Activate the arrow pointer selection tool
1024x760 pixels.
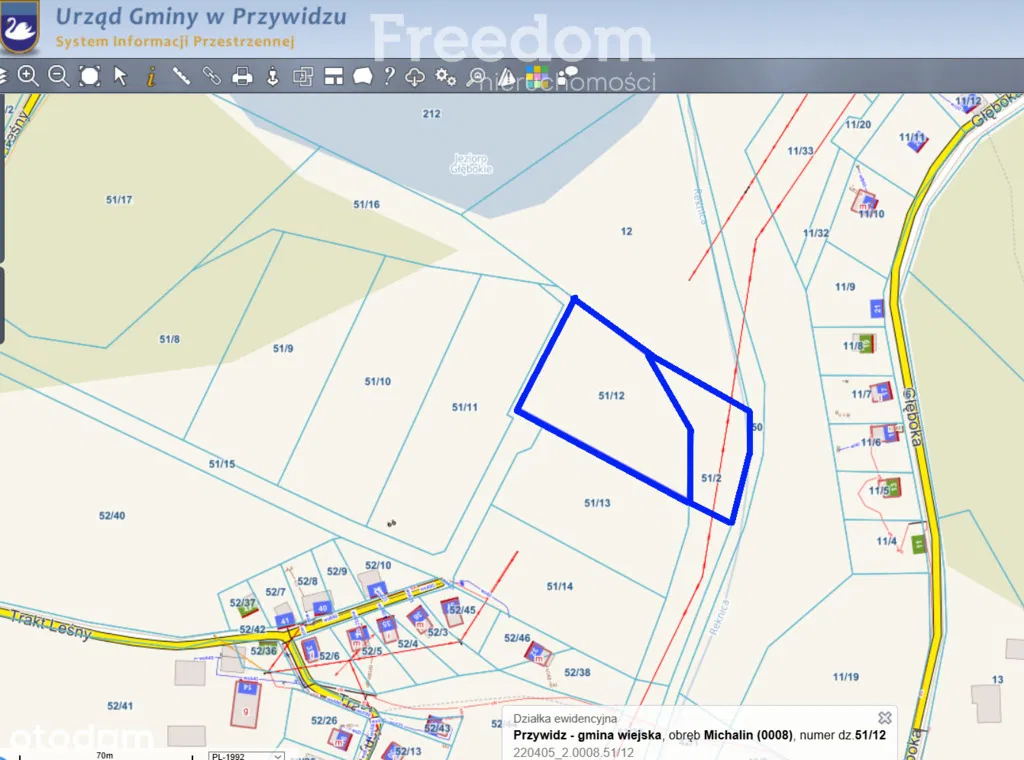click(x=121, y=75)
